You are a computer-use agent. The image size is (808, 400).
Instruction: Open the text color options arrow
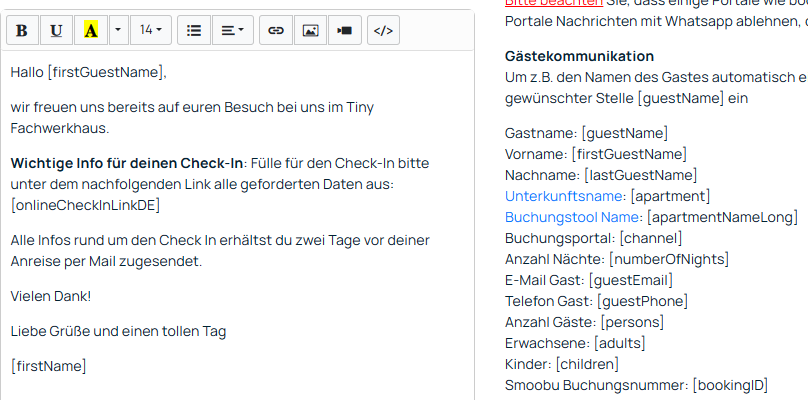click(x=119, y=30)
